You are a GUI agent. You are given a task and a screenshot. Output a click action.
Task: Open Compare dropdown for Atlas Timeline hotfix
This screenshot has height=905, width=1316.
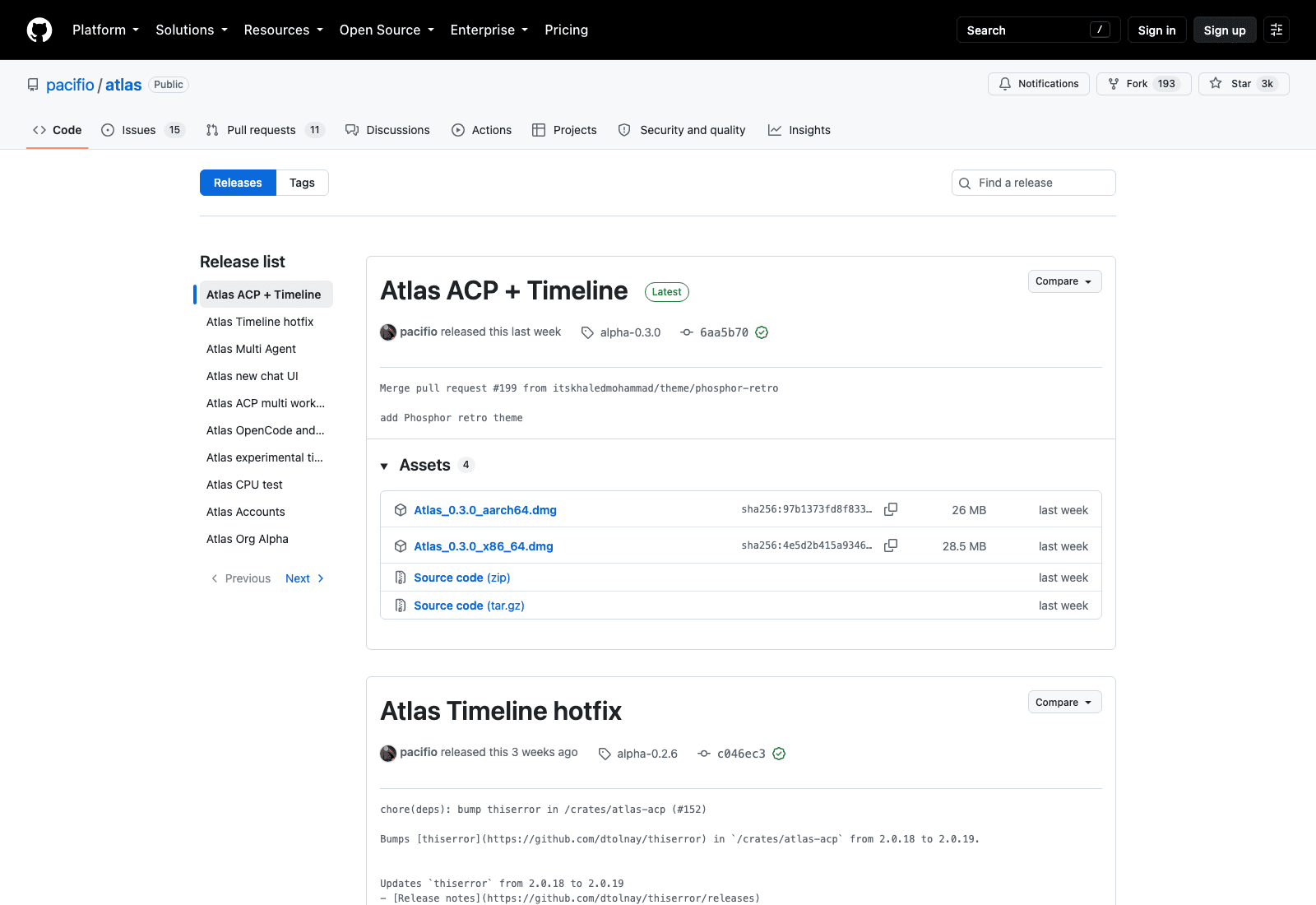pyautogui.click(x=1064, y=703)
